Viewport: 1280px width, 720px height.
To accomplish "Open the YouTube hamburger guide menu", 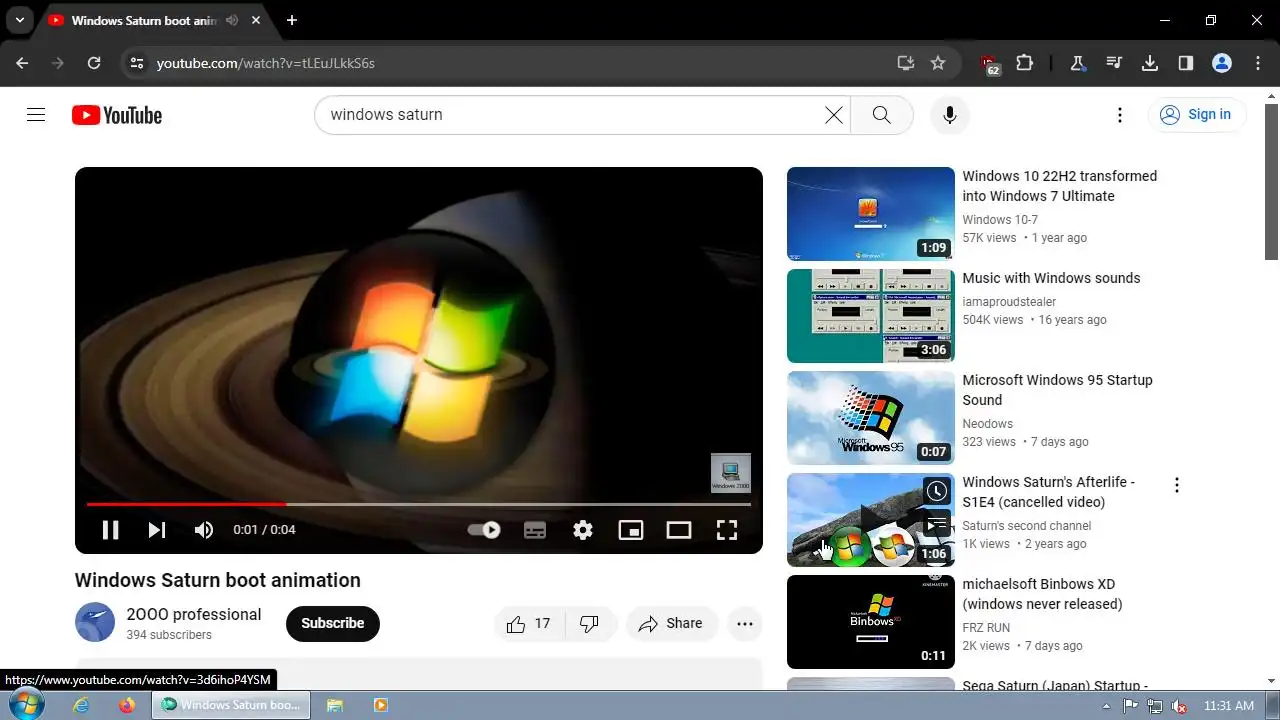I will (x=36, y=115).
